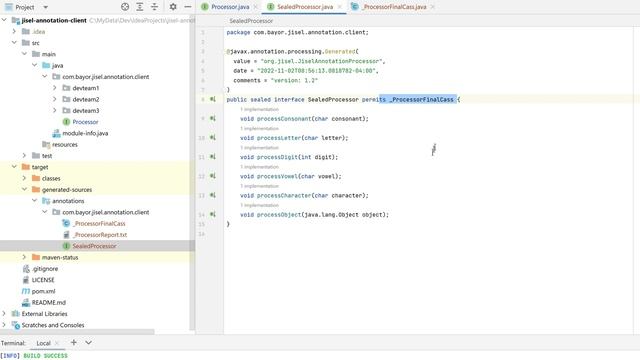Click gutter implementation icon for processObject
This screenshot has width=640, height=360.
pos(213,214)
